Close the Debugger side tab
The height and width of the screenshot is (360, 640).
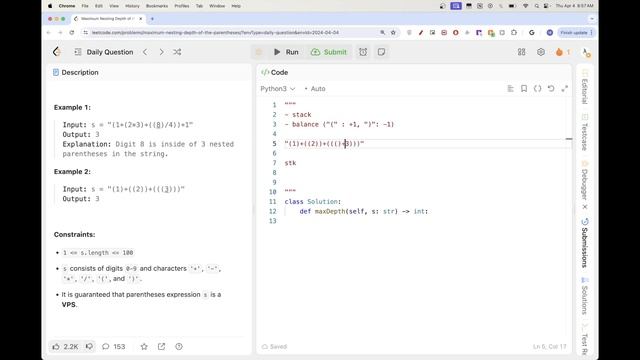pos(585,207)
